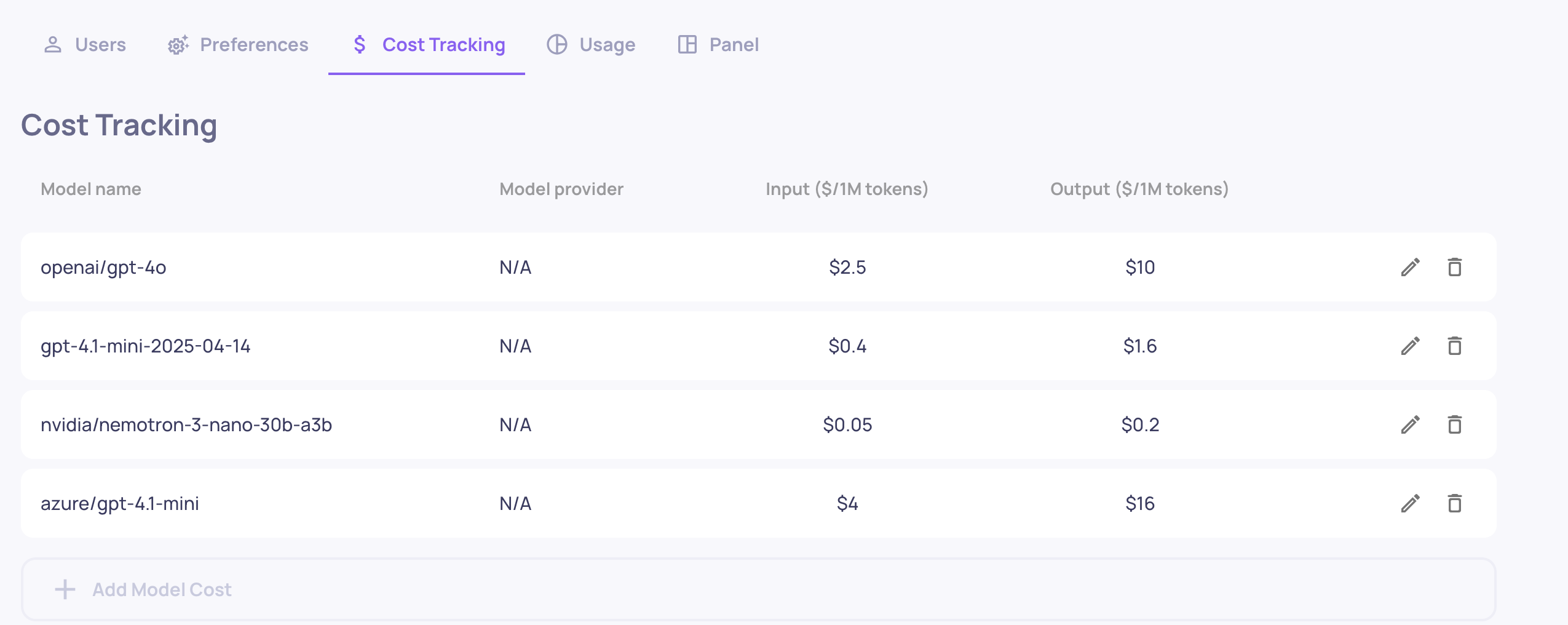Click the Add Model Cost button
1568x625 pixels.
[161, 589]
